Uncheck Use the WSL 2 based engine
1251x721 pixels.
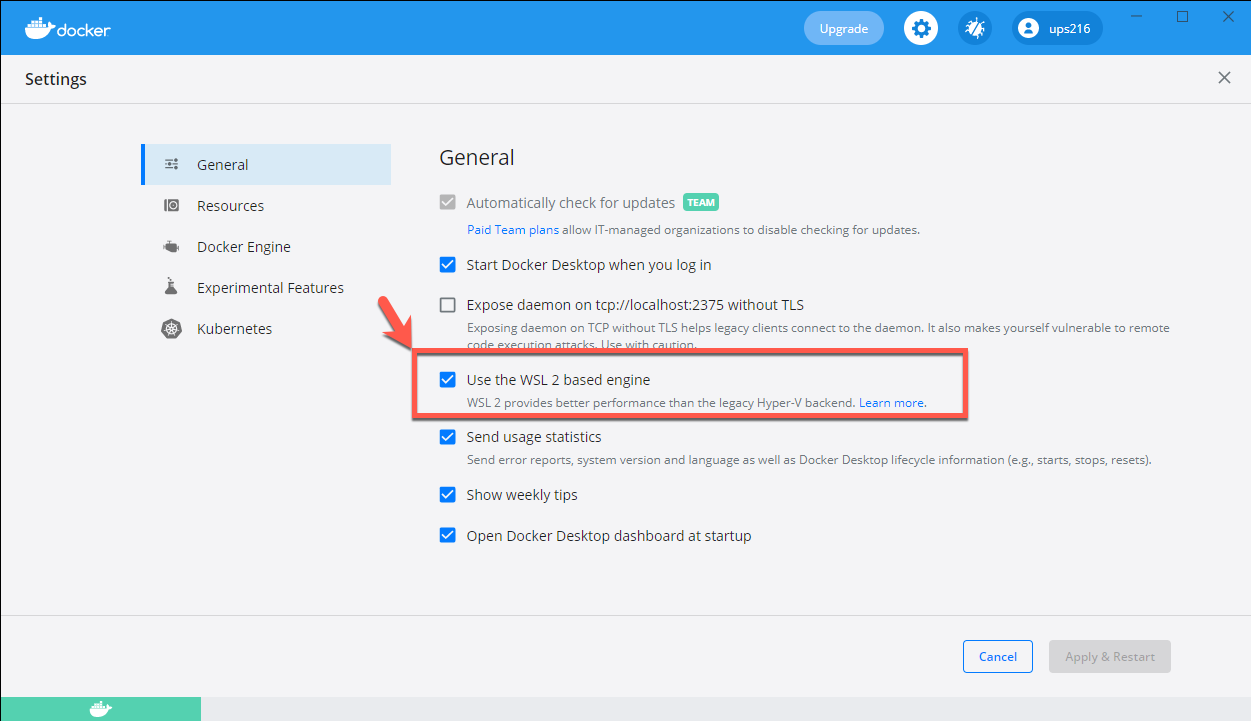pos(448,380)
